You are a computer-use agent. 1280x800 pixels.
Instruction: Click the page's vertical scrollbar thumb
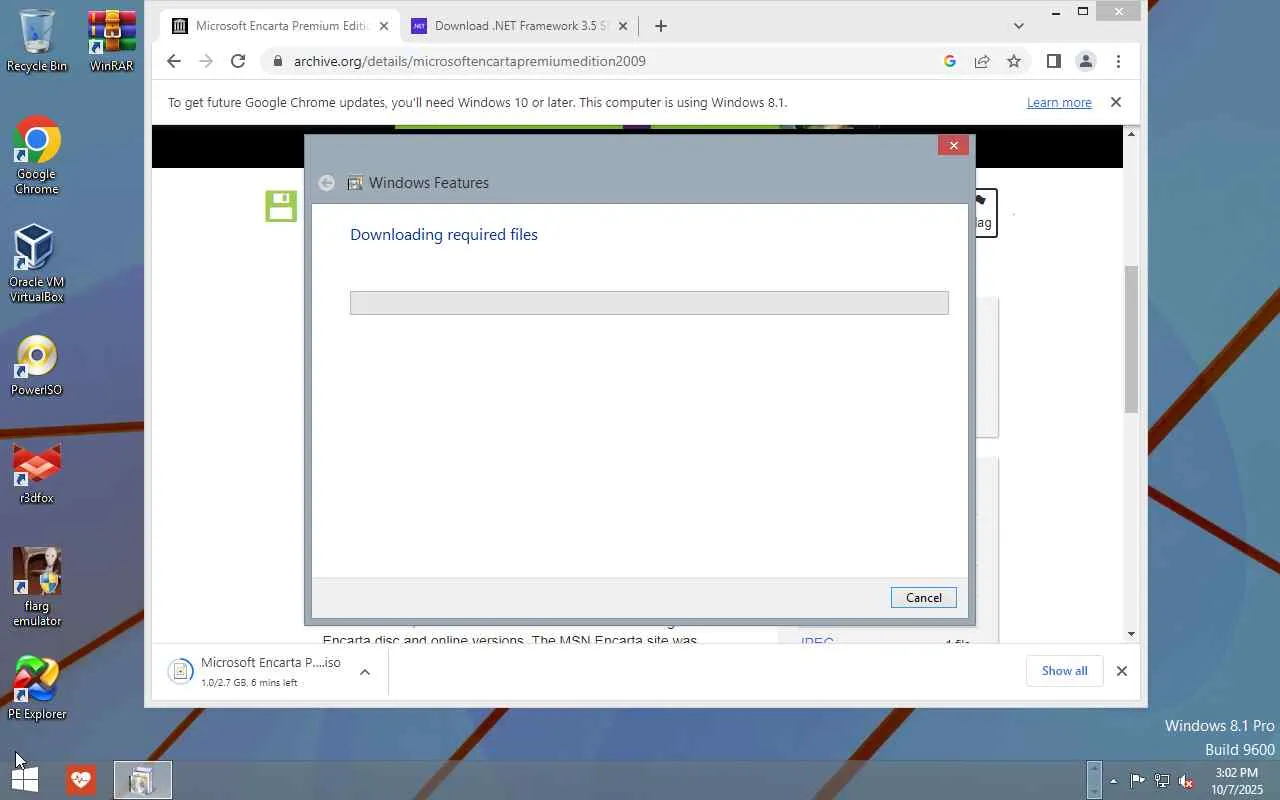tap(1131, 339)
